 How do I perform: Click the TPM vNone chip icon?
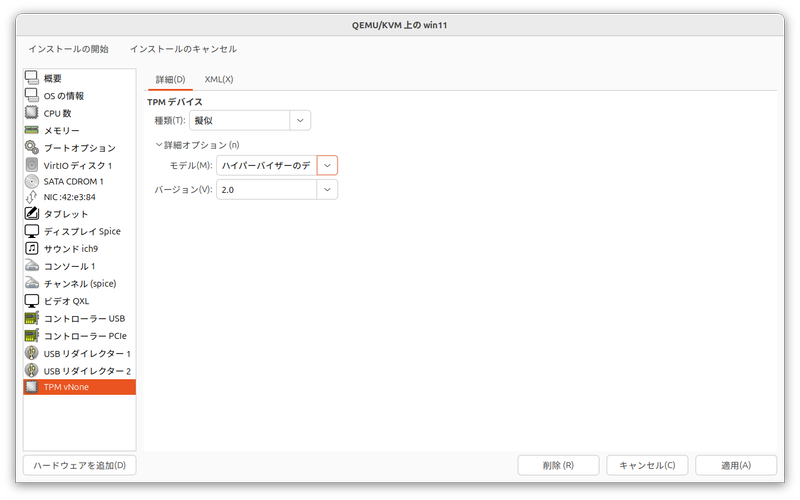32,387
